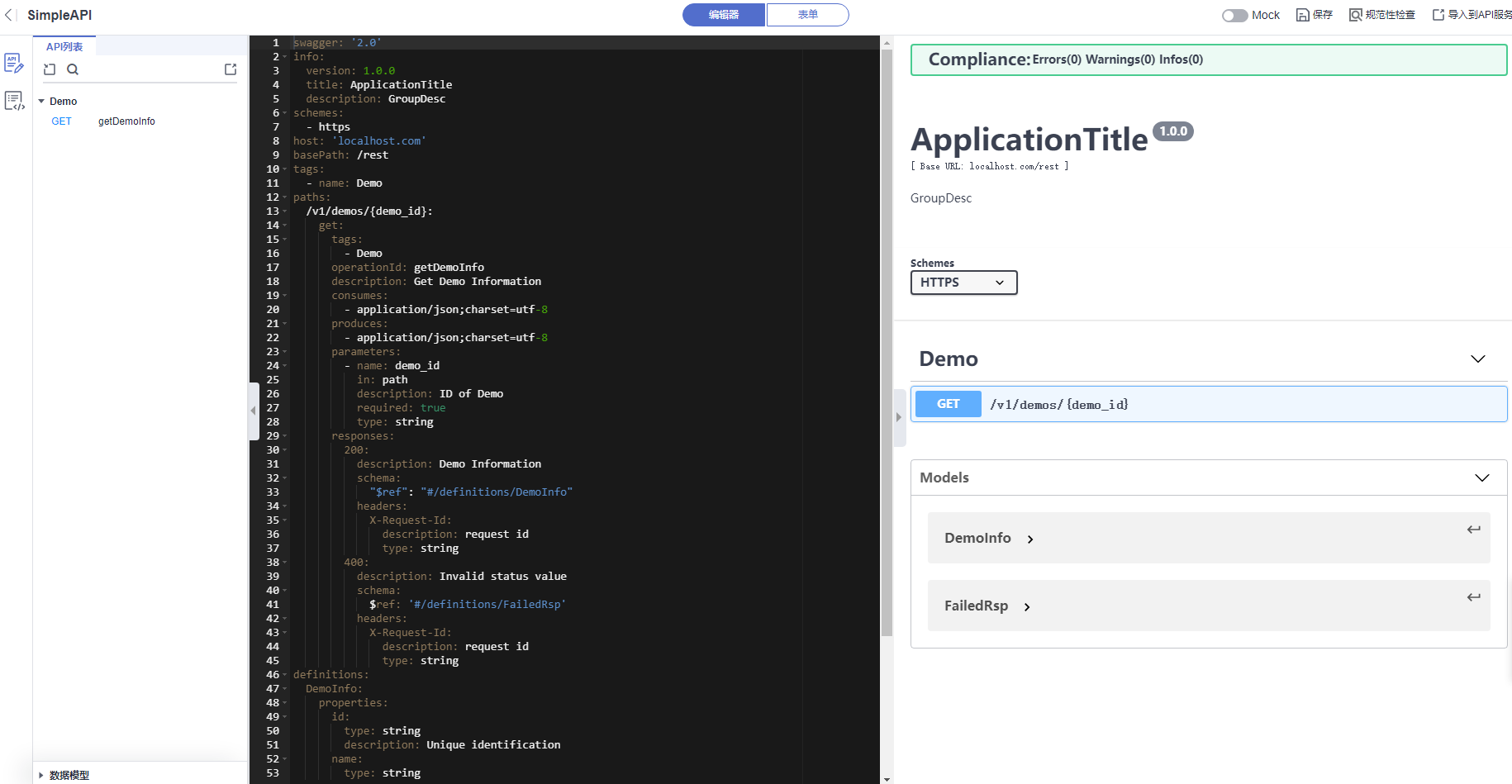
Task: Run the 规范性检查 compliance check
Action: [x=1381, y=15]
